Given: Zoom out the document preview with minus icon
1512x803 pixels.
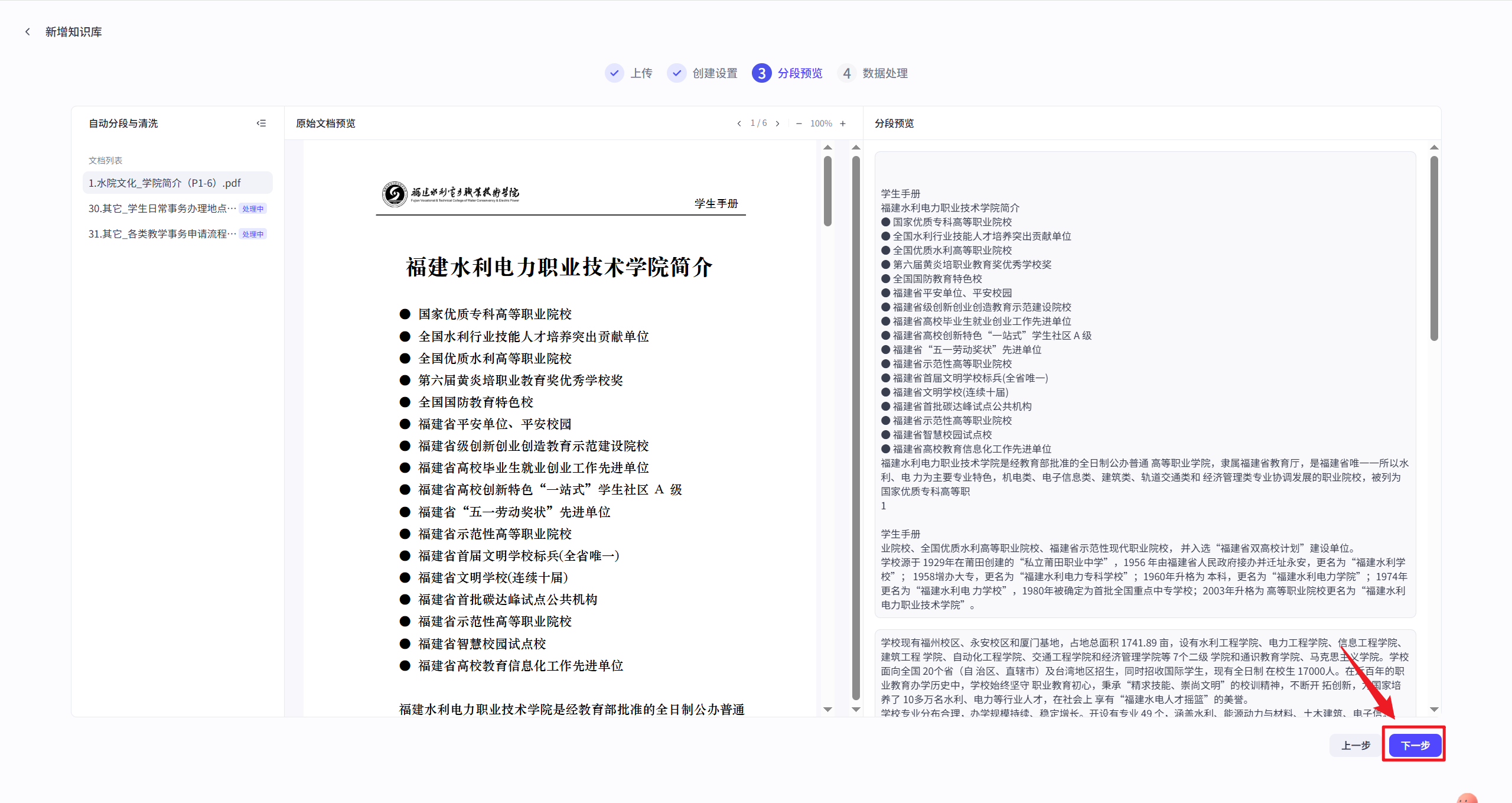Looking at the screenshot, I should tap(799, 123).
